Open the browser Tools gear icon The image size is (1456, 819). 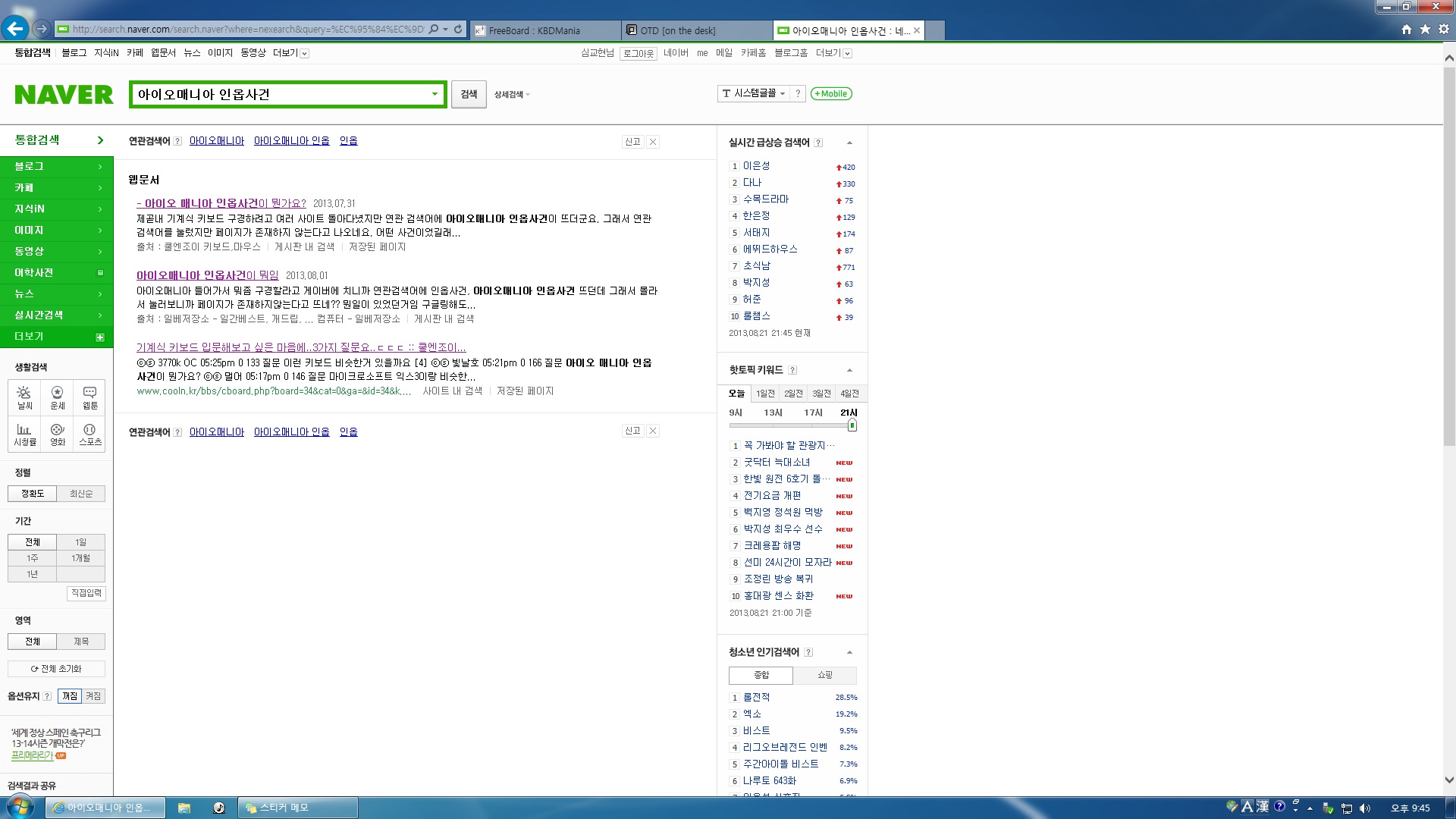tap(1444, 29)
